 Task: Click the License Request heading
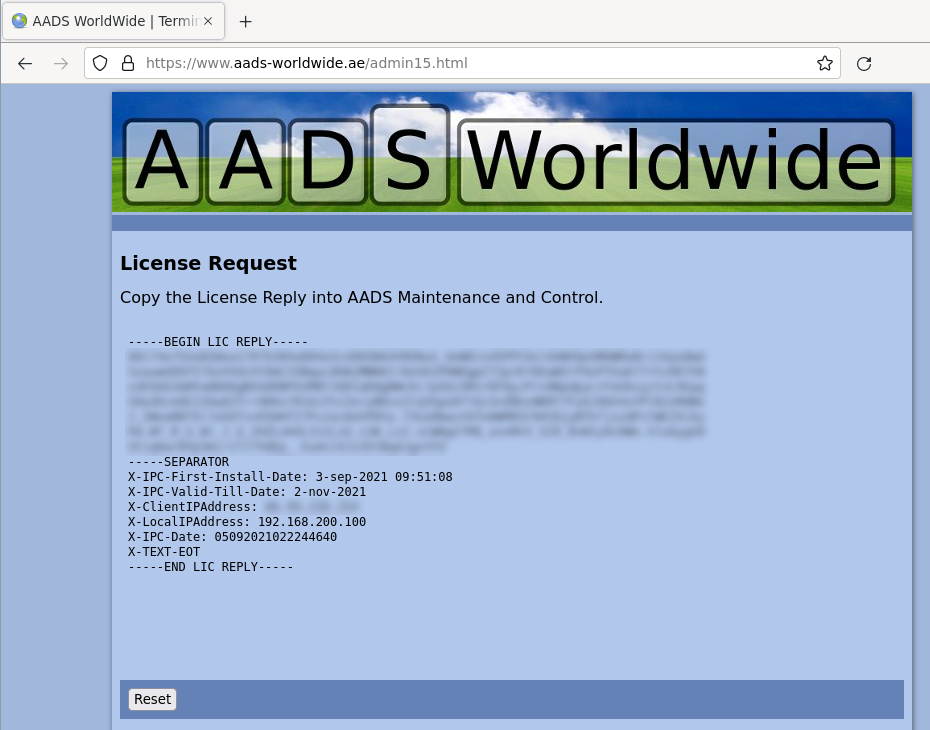[x=208, y=264]
